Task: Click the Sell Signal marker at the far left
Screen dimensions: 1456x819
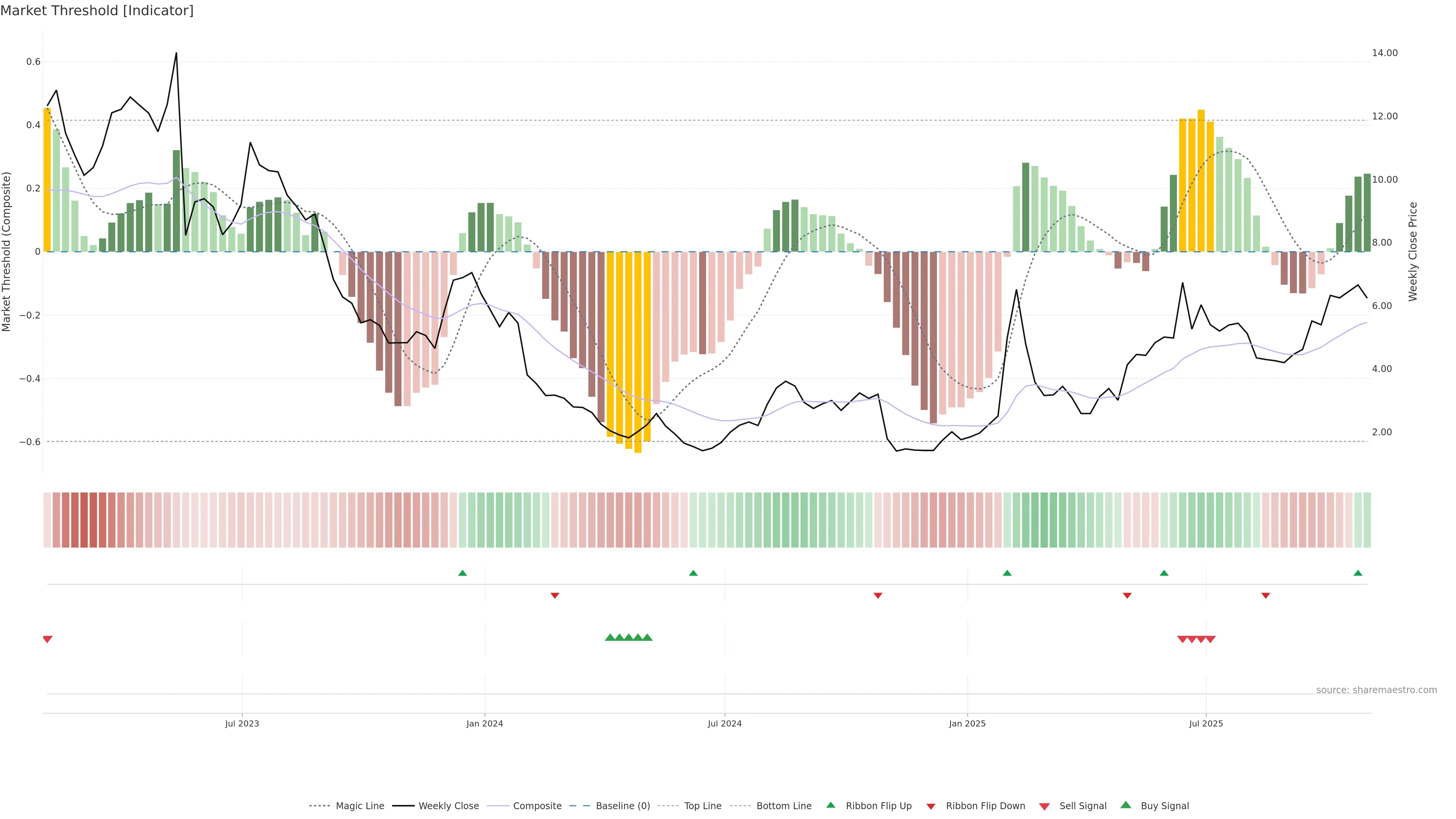Action: pyautogui.click(x=47, y=639)
